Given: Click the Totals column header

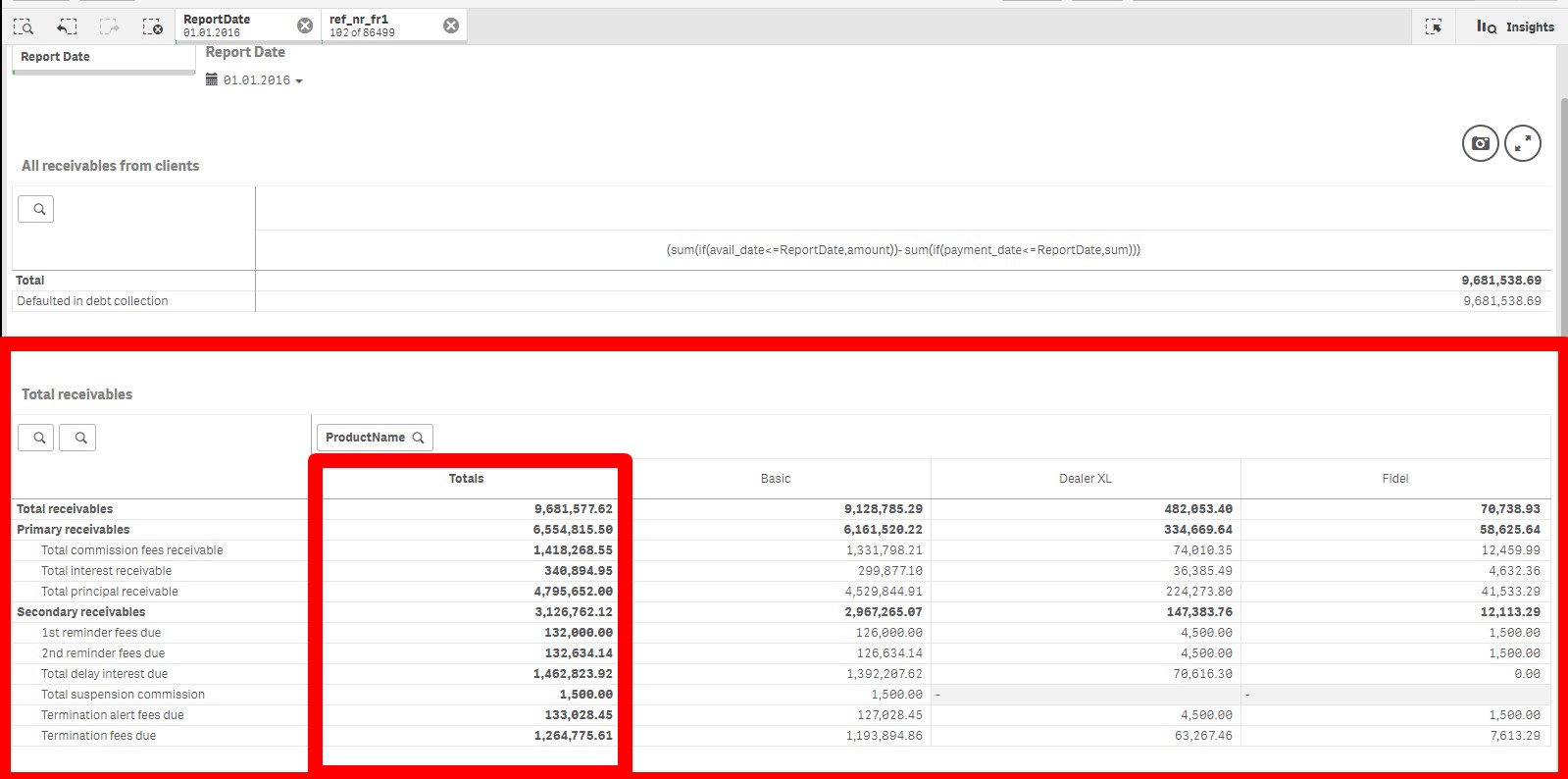Looking at the screenshot, I should (x=466, y=479).
